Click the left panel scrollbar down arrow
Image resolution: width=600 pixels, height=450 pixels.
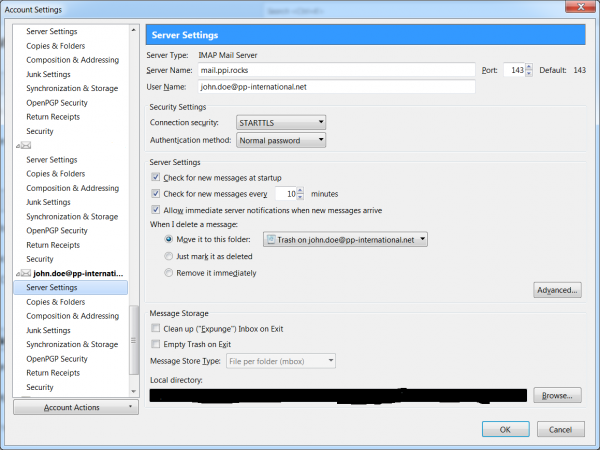pyautogui.click(x=135, y=391)
